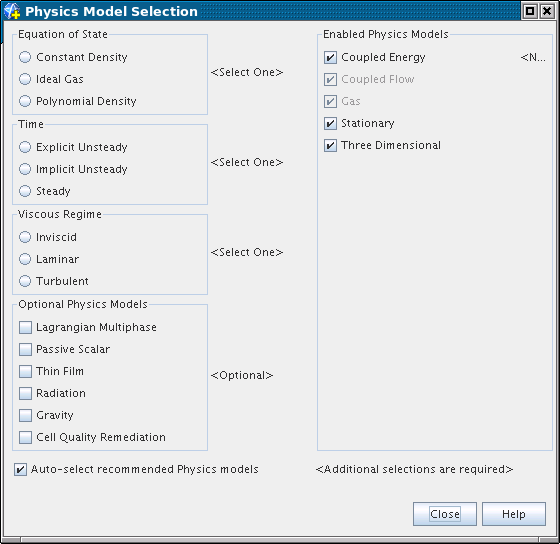Pick Explicit Unsteady time model
Screen dimensions: 560x544
point(25,147)
